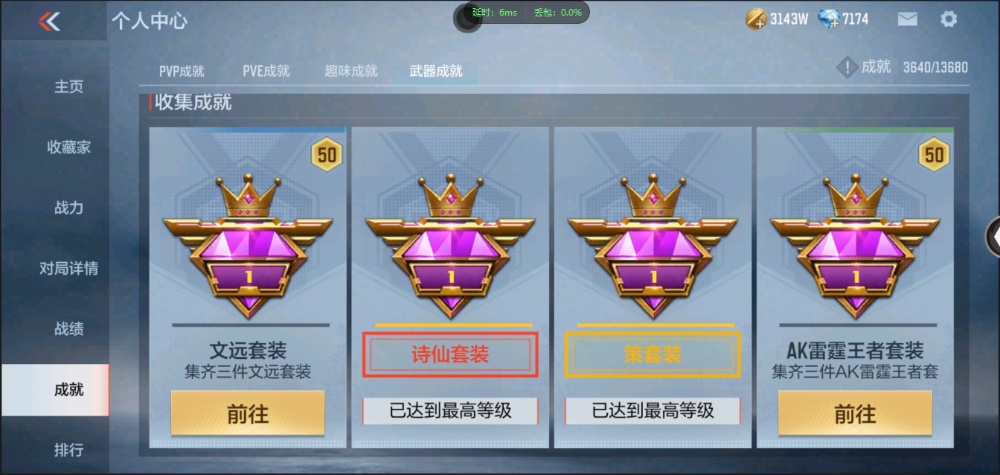Go to 战力 sidebar section
The width and height of the screenshot is (1000, 475).
click(69, 208)
